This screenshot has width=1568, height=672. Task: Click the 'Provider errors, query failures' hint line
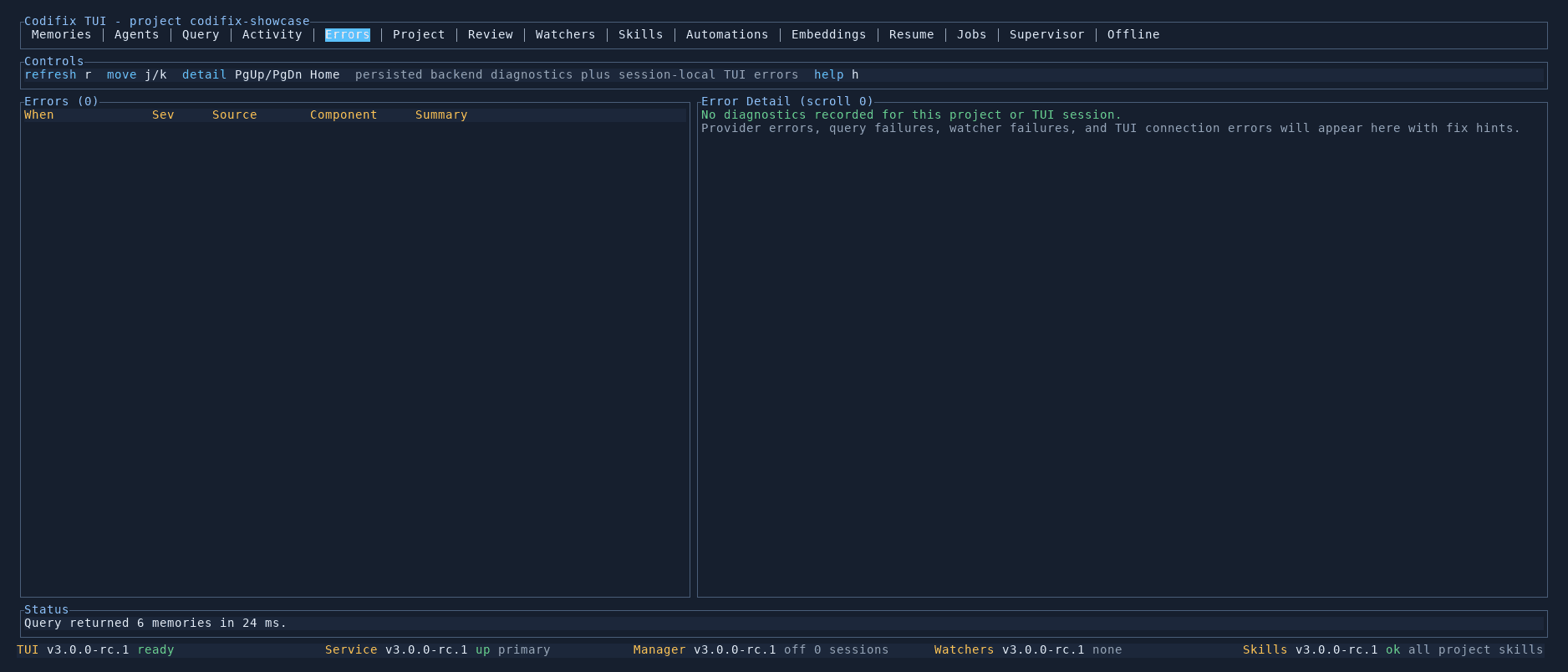[1111, 128]
